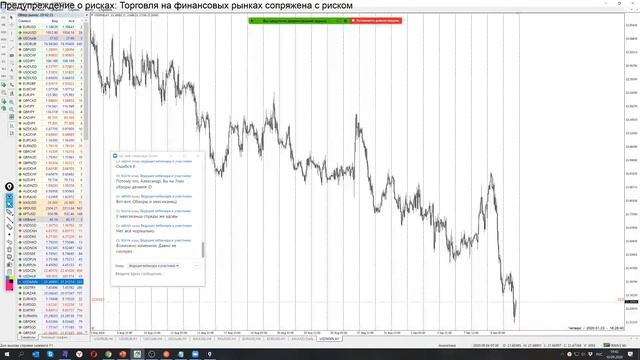Select AUDUSD row in Market Watch
Viewport: 640px width, 360px height.
pos(51,66)
